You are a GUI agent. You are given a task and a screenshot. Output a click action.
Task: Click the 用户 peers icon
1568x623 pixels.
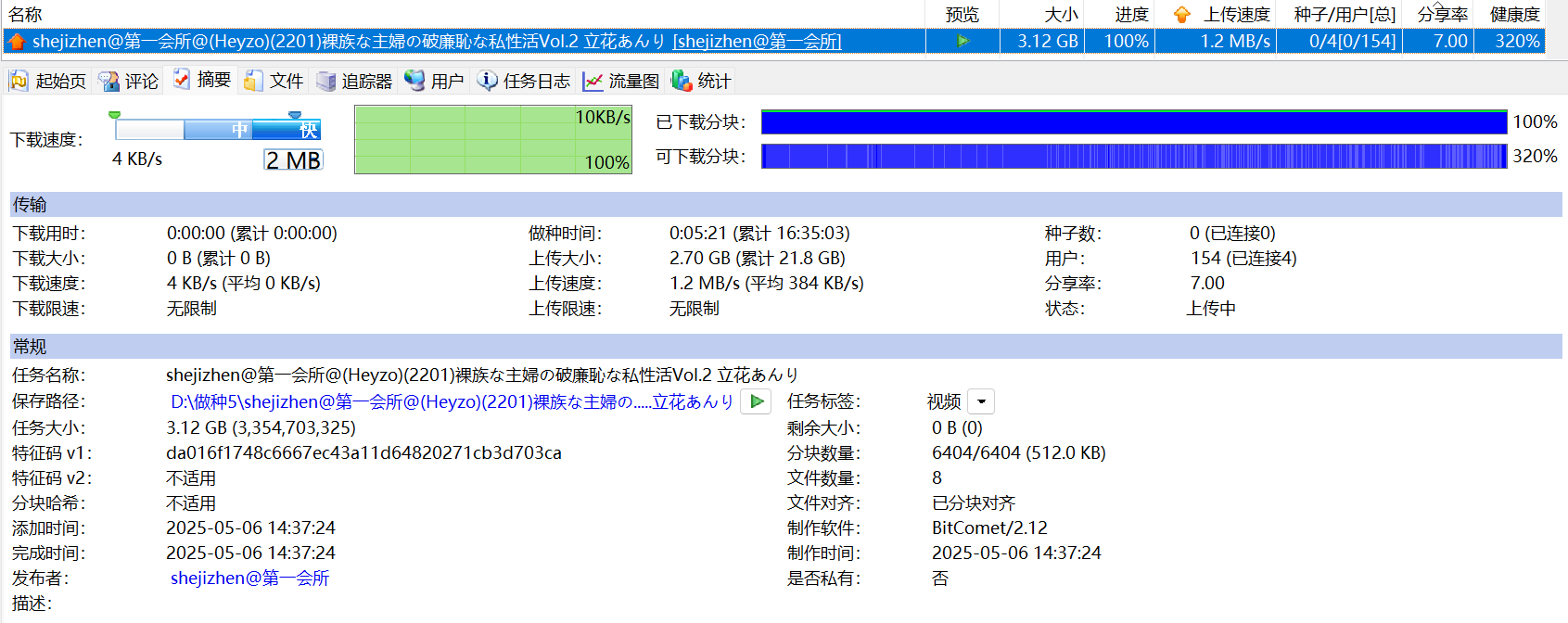(x=414, y=82)
